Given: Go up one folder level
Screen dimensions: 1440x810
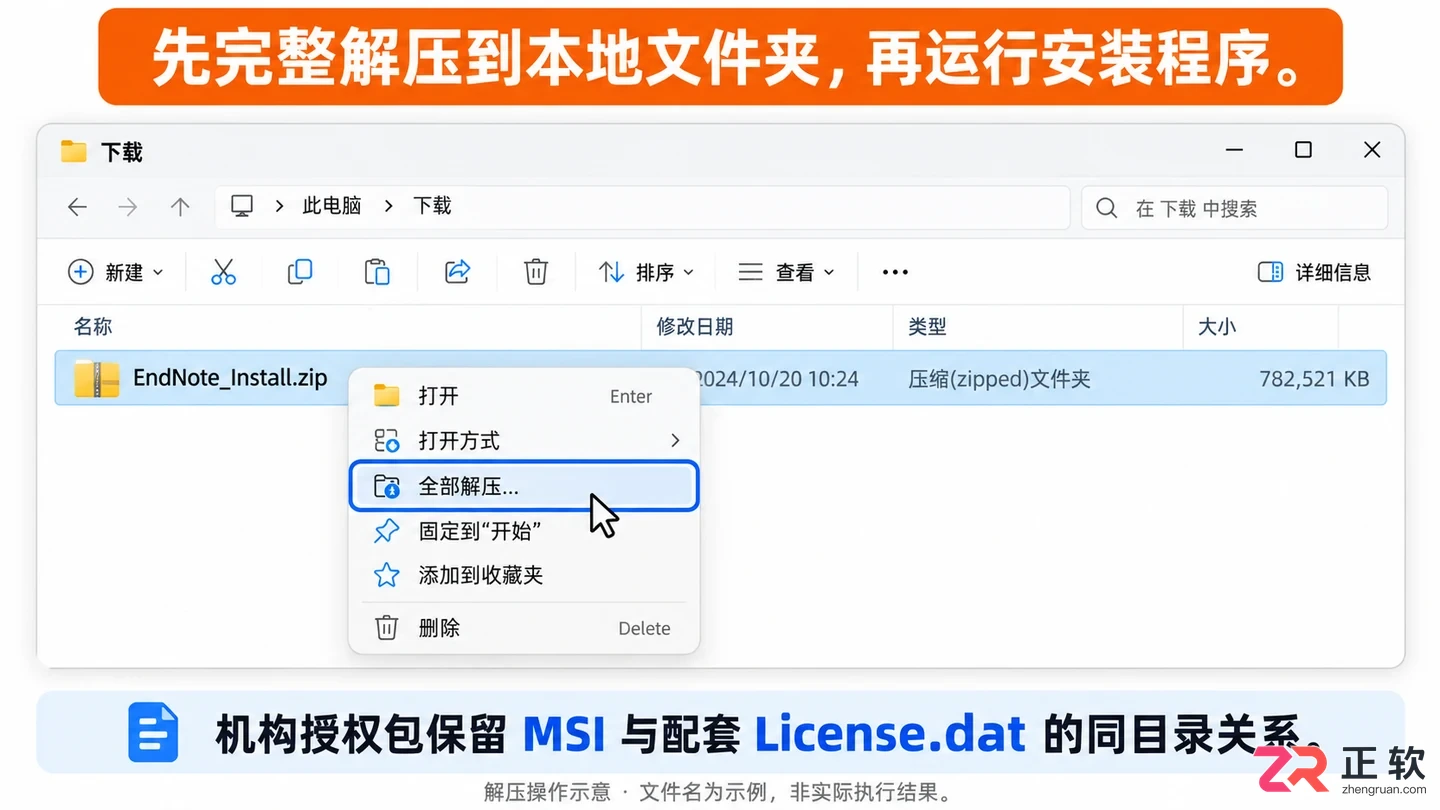Looking at the screenshot, I should [180, 207].
